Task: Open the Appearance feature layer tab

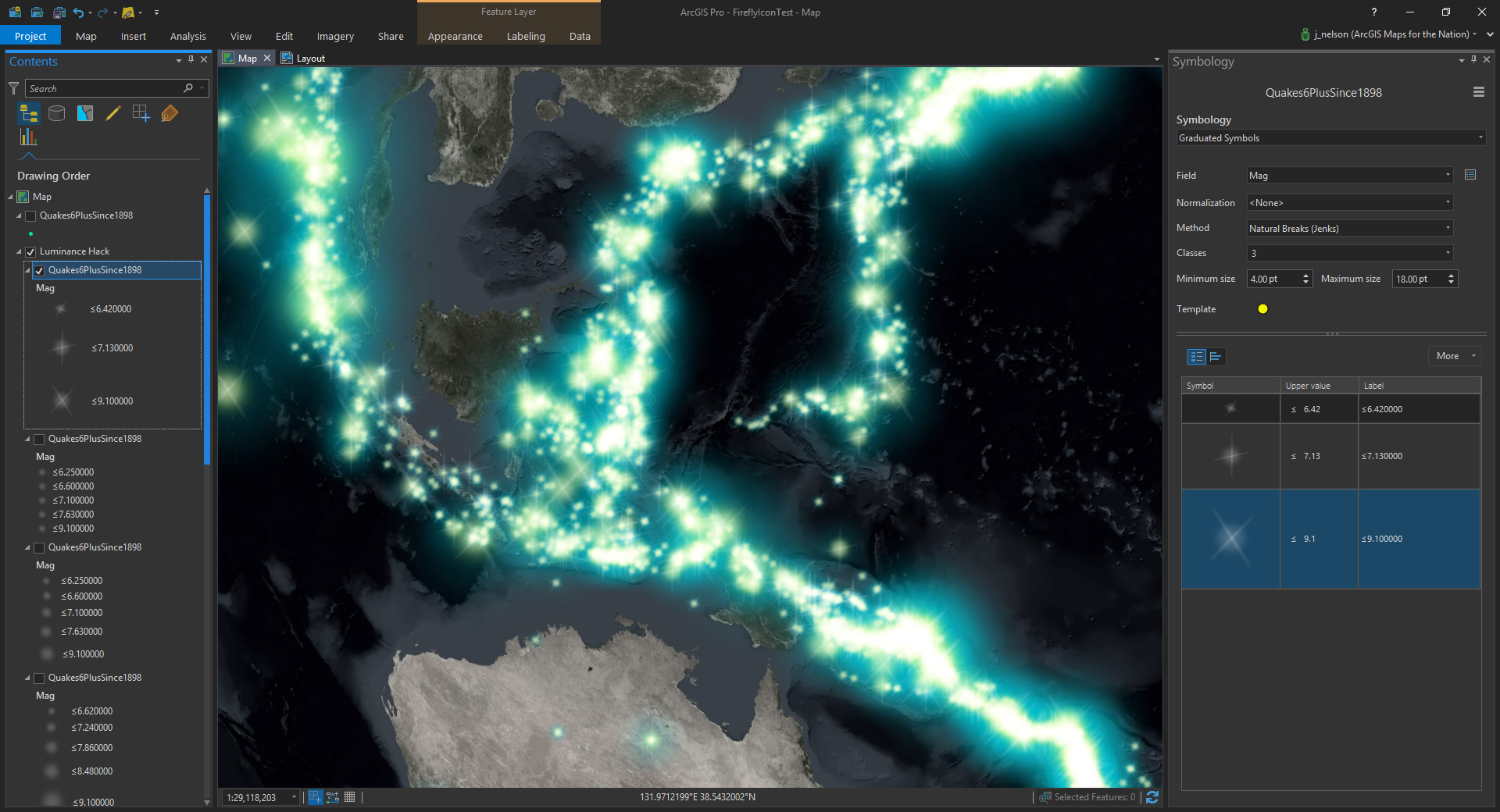Action: (x=455, y=36)
